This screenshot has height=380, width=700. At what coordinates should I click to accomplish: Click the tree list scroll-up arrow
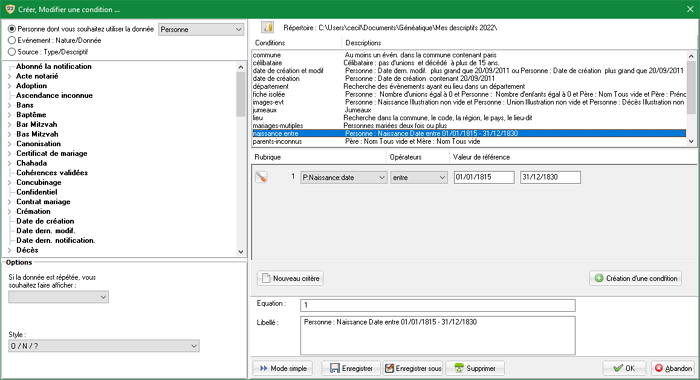(x=241, y=67)
